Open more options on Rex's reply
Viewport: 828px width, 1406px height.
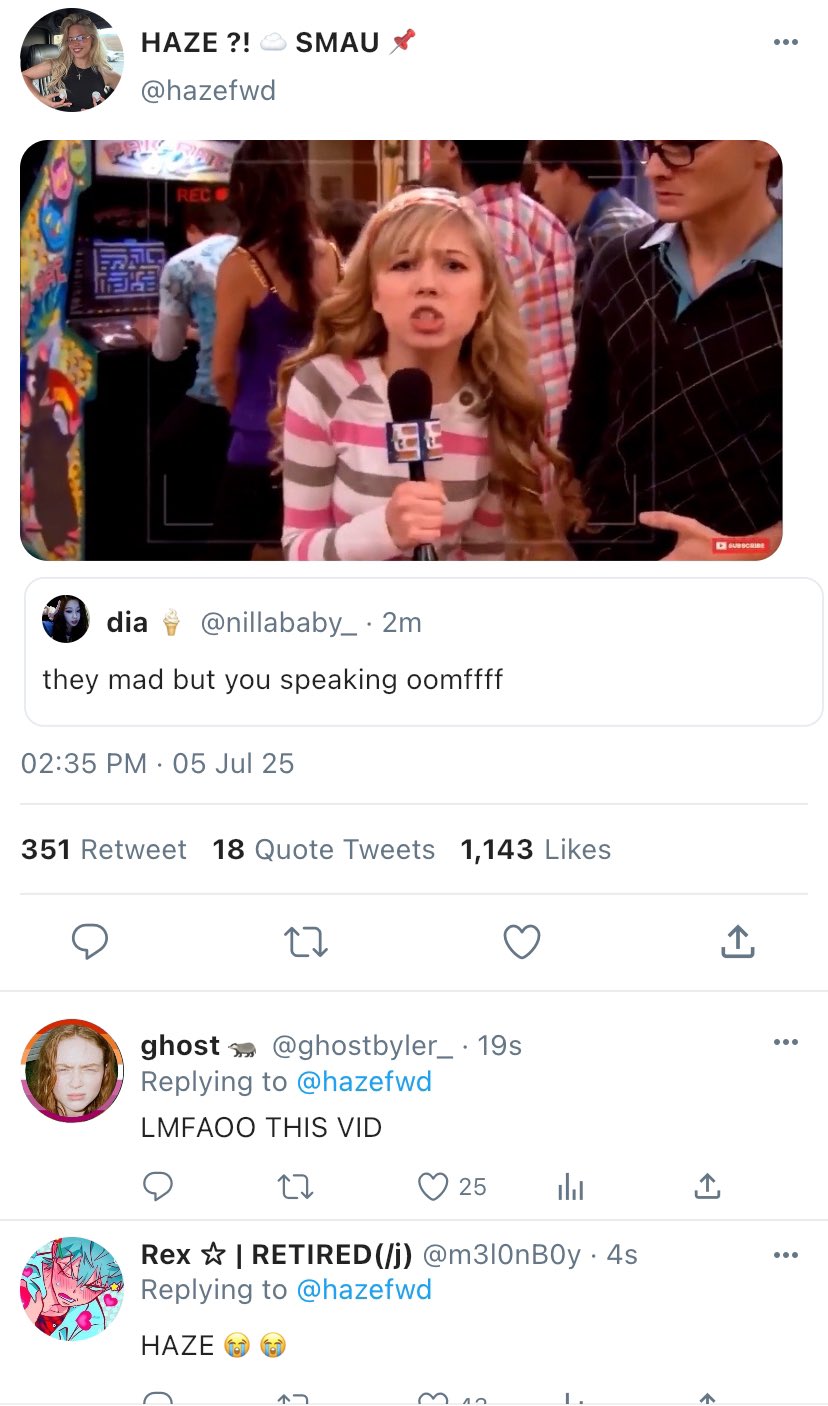click(786, 1255)
